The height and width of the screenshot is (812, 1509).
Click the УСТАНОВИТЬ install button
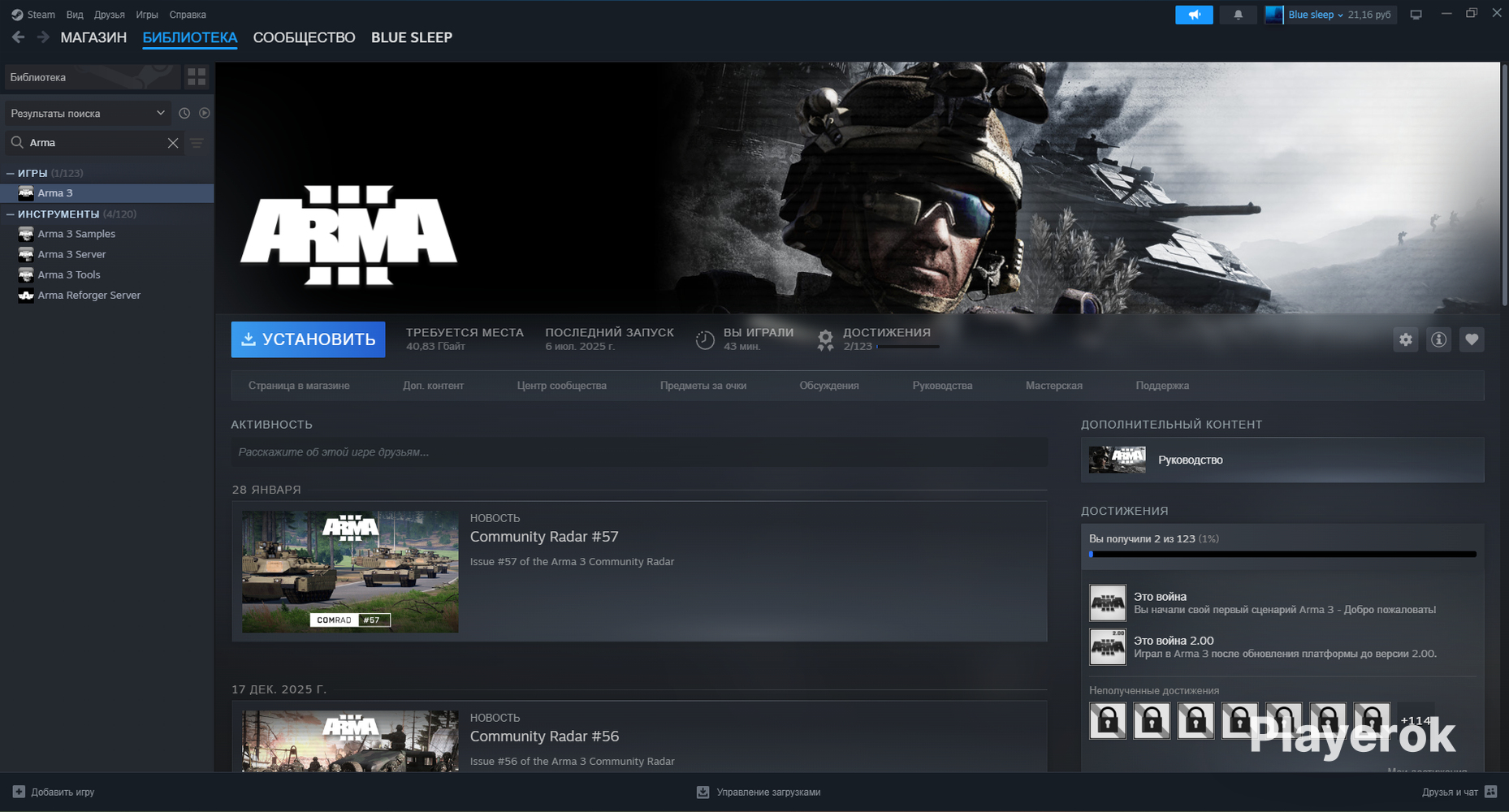click(308, 339)
